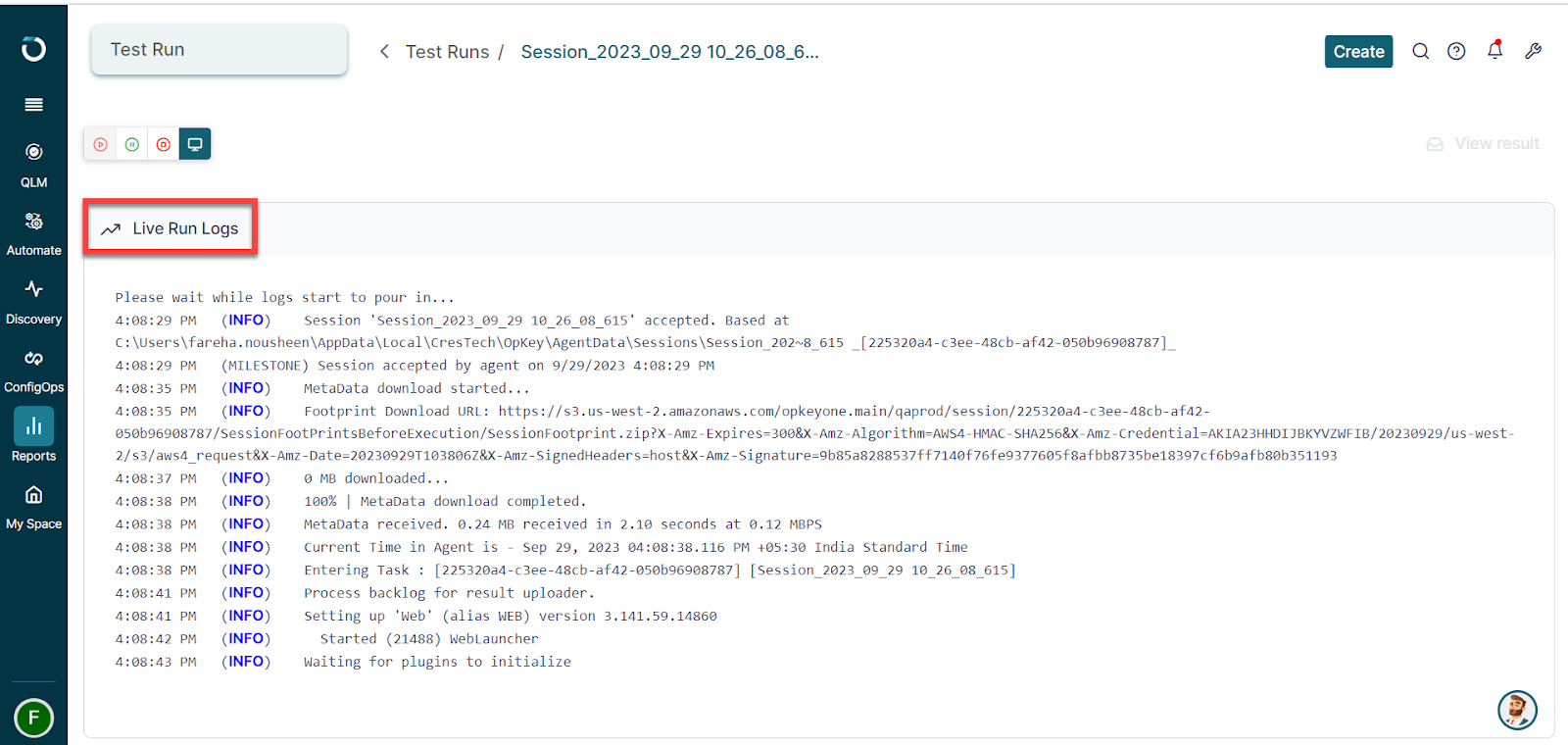This screenshot has width=1568, height=745.
Task: Click the 4:08:43 PM timestamp
Action: 156,662
